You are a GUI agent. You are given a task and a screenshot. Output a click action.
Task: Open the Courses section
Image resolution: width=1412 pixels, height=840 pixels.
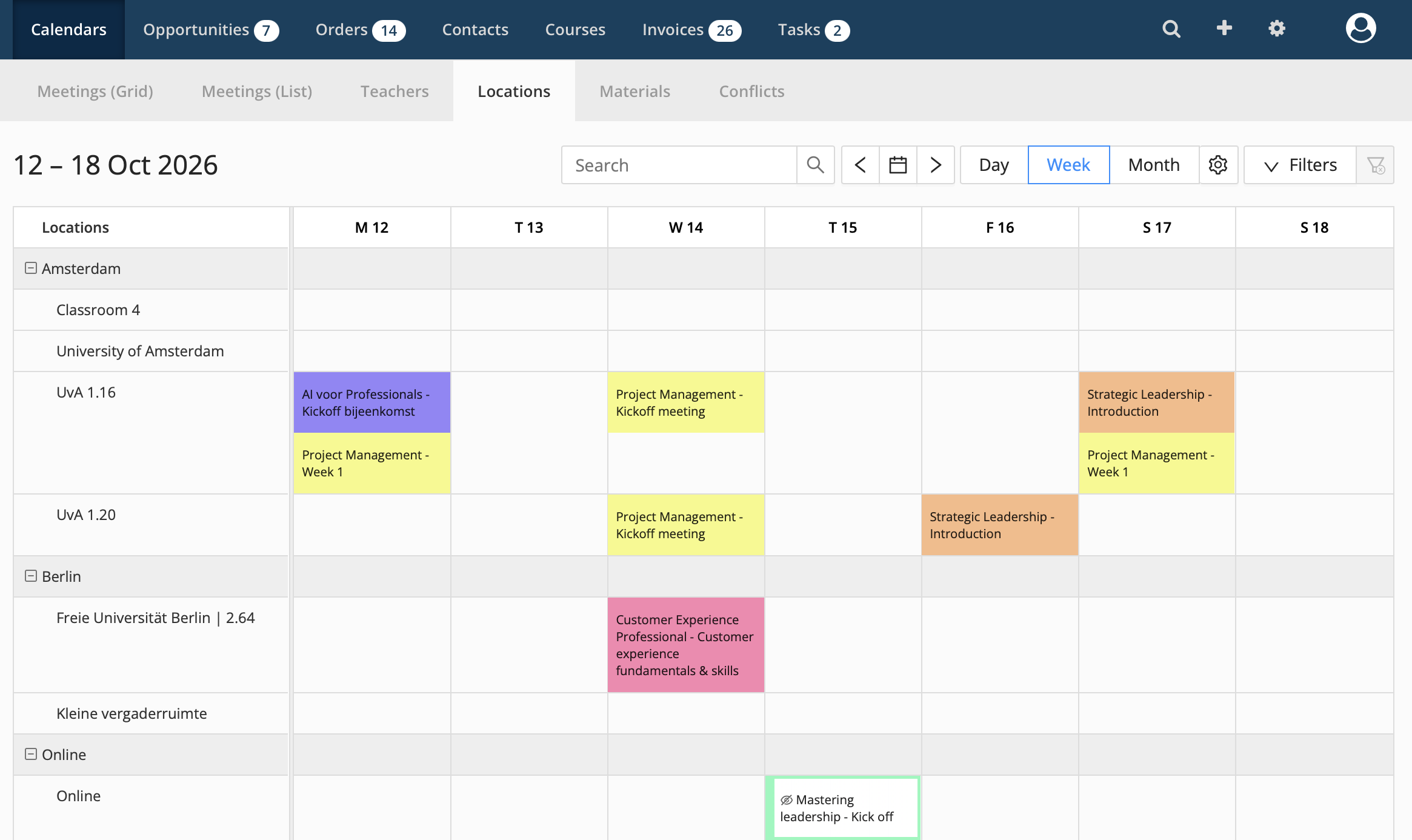coord(575,30)
